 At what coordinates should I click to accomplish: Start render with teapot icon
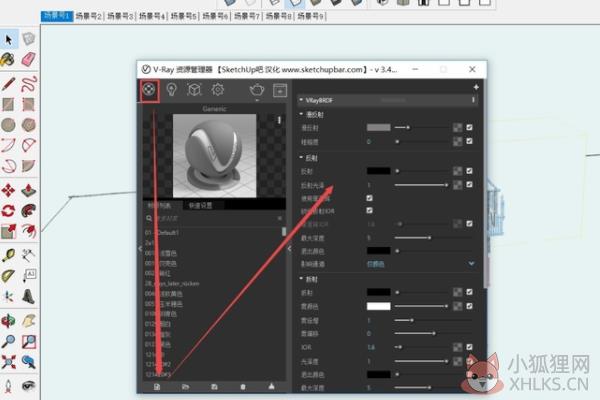pos(256,90)
